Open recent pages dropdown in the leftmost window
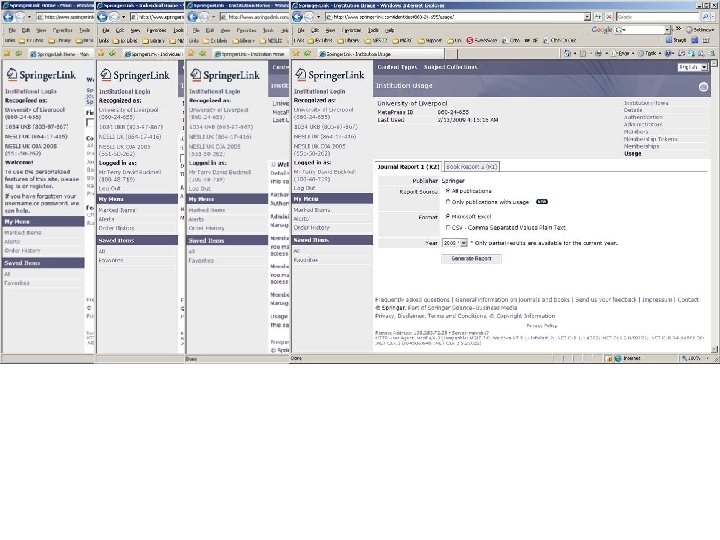 [29, 17]
